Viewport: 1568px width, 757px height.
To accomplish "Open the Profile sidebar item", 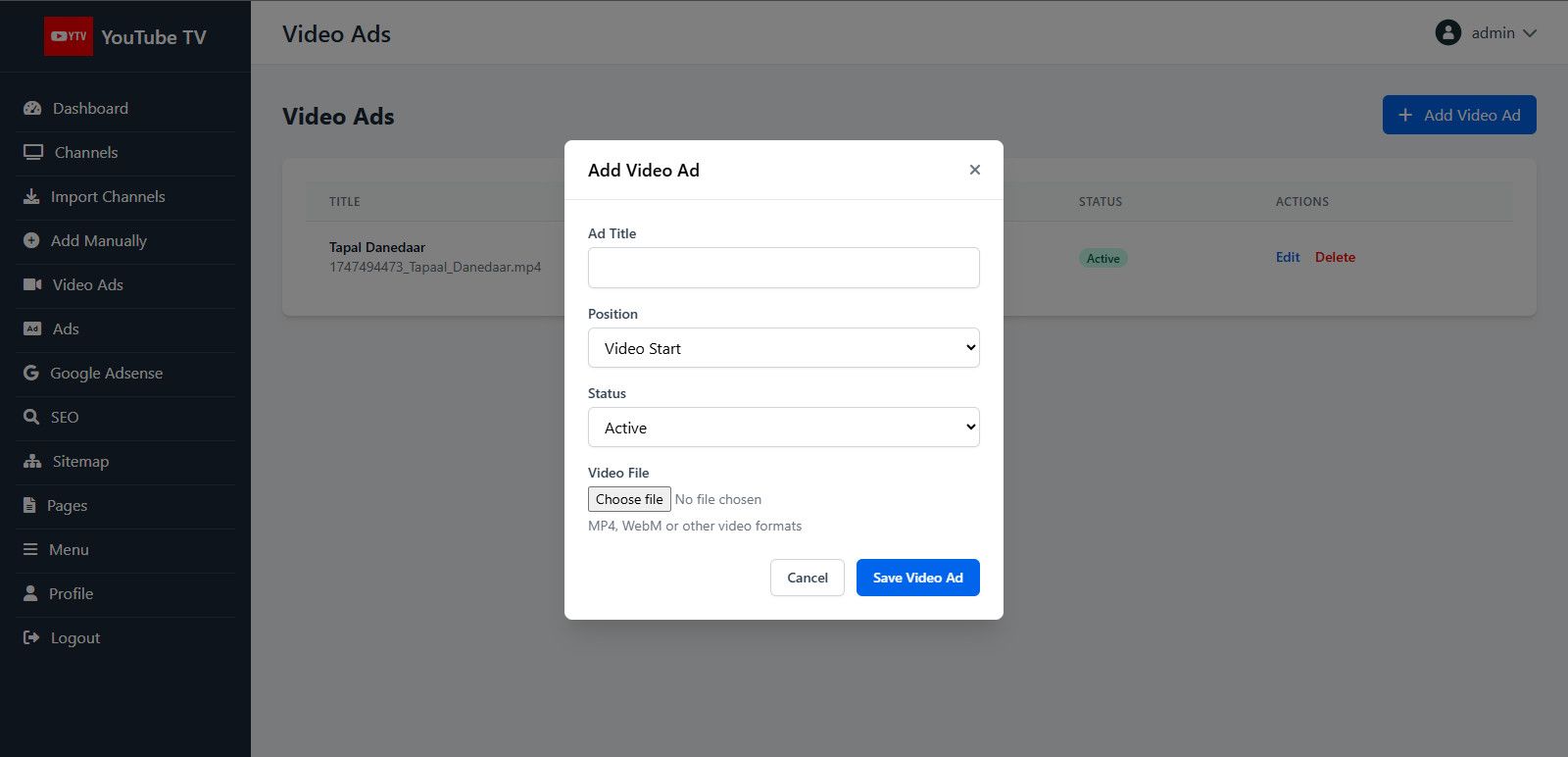I will pyautogui.click(x=71, y=594).
